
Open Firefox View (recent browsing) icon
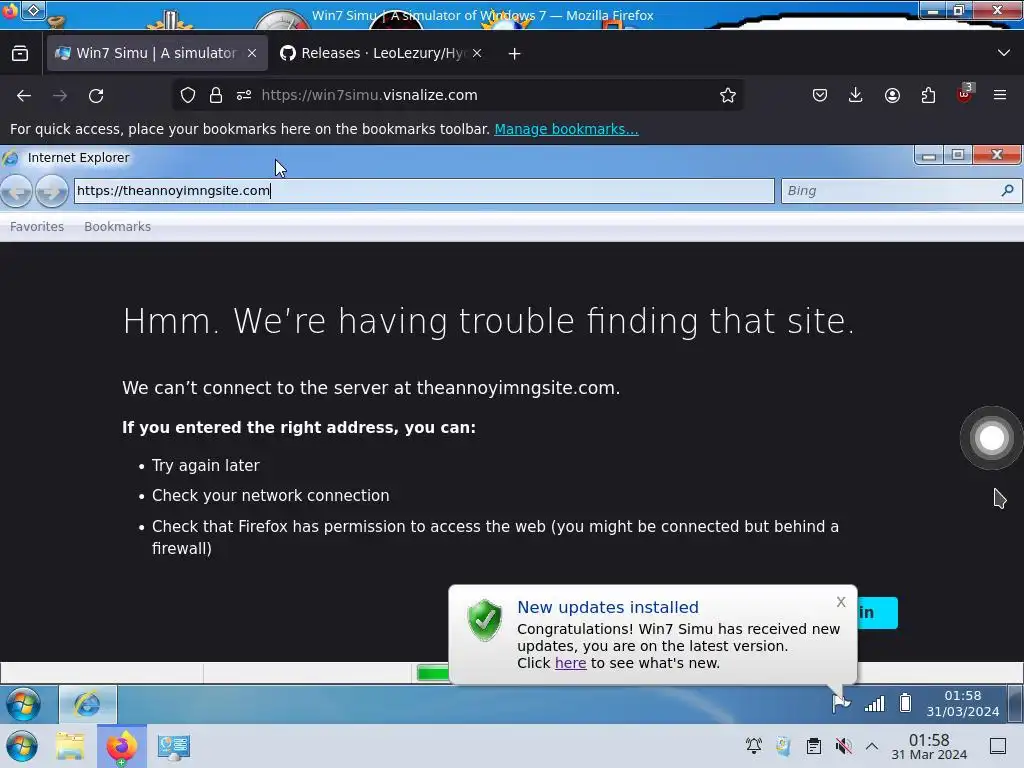20,54
